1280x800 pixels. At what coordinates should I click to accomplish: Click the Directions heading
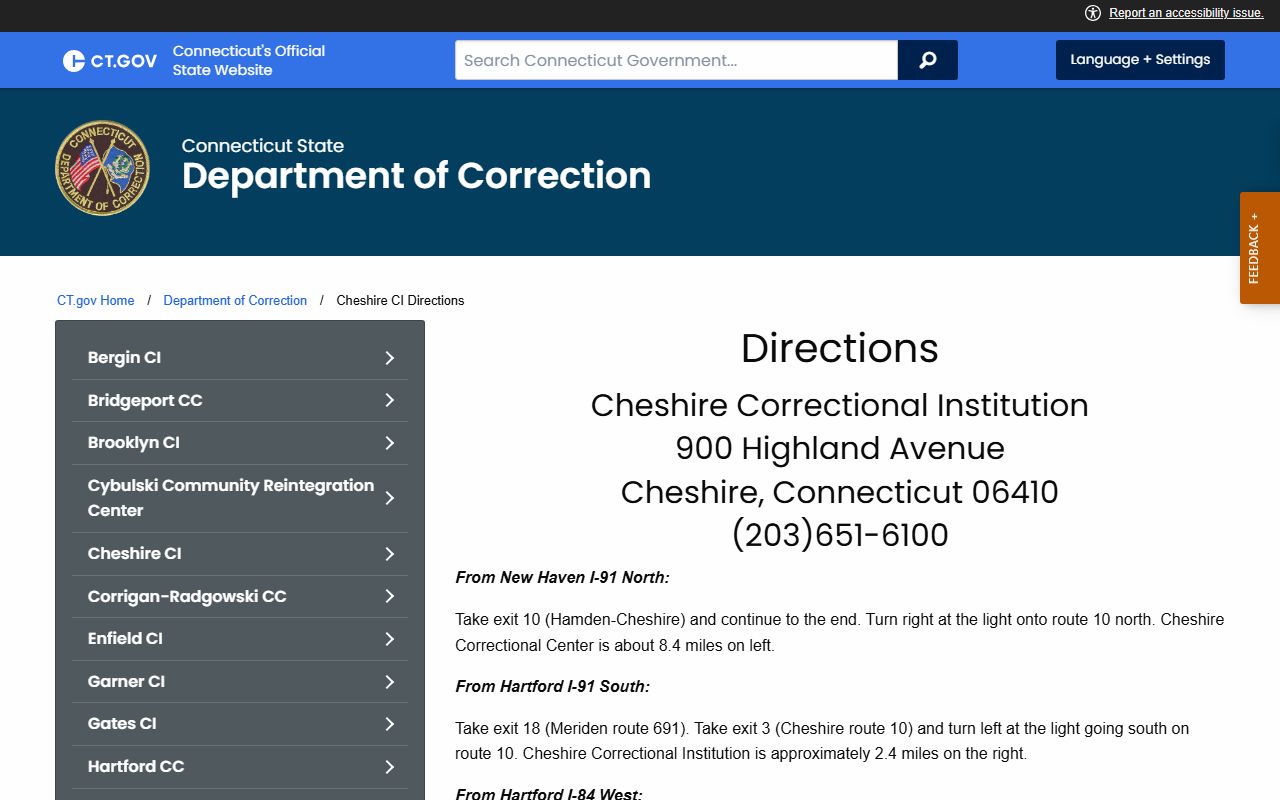pos(840,348)
